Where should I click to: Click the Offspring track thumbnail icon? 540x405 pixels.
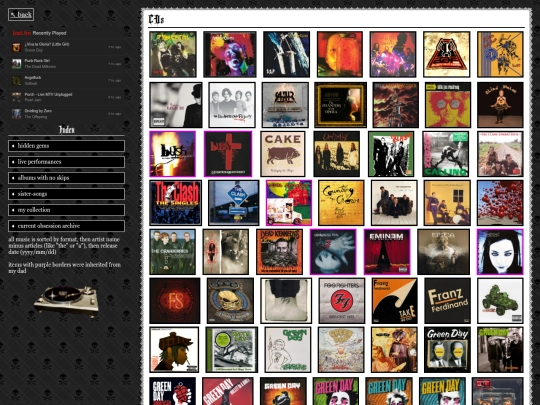[16, 114]
